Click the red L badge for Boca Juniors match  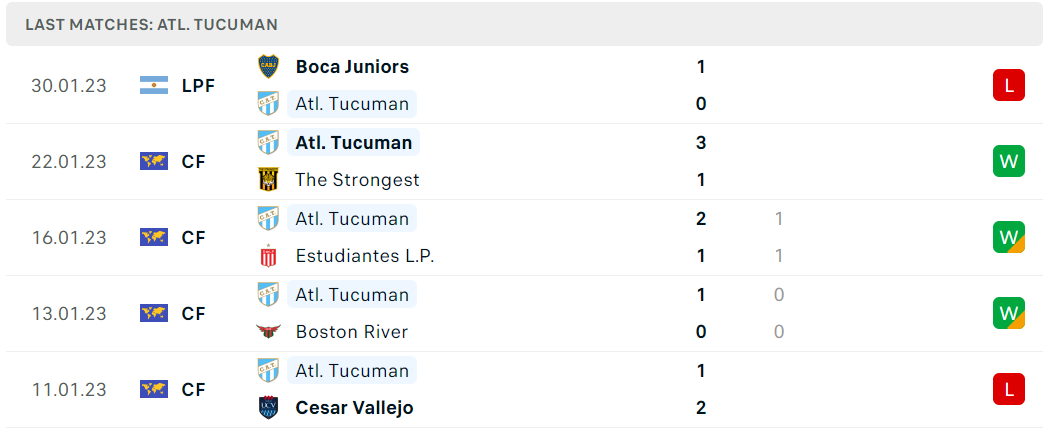1009,85
